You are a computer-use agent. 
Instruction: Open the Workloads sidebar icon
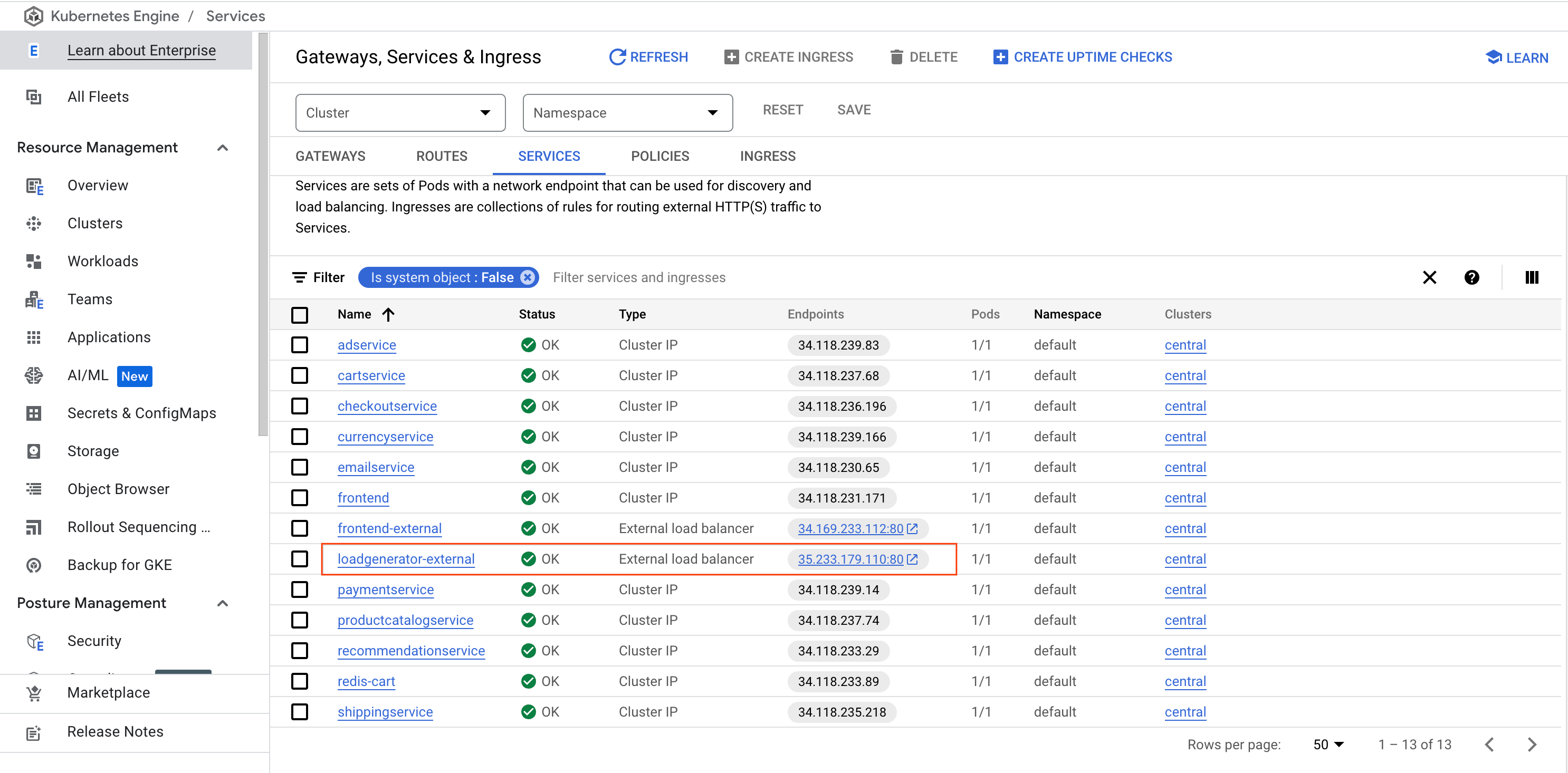(34, 262)
